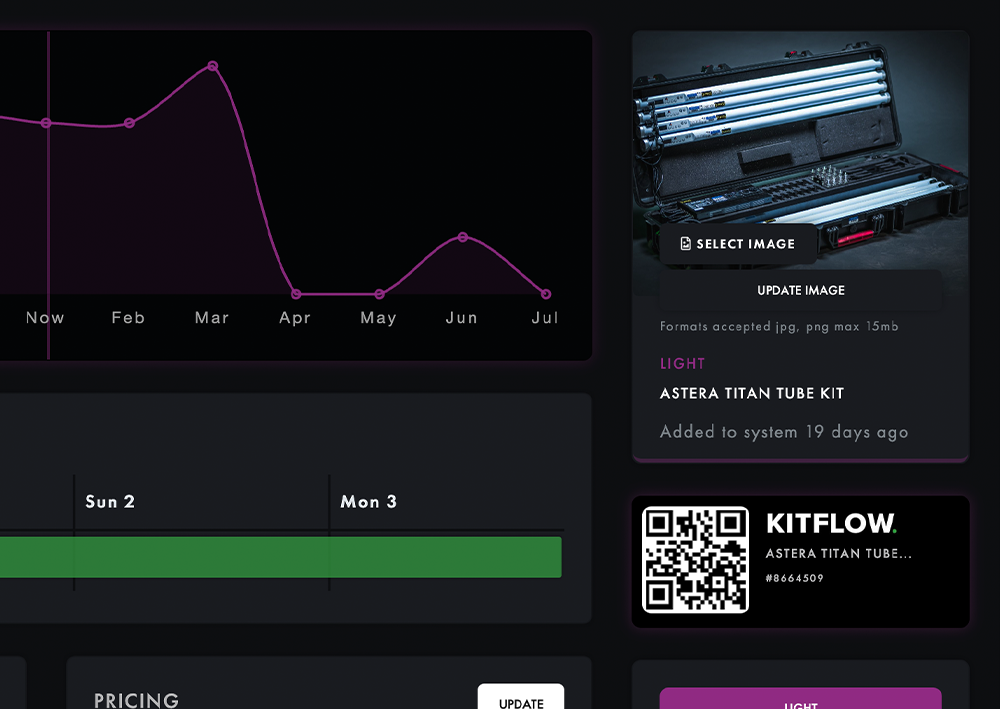
Task: Click the Apr data point on chart
Action: (295, 294)
